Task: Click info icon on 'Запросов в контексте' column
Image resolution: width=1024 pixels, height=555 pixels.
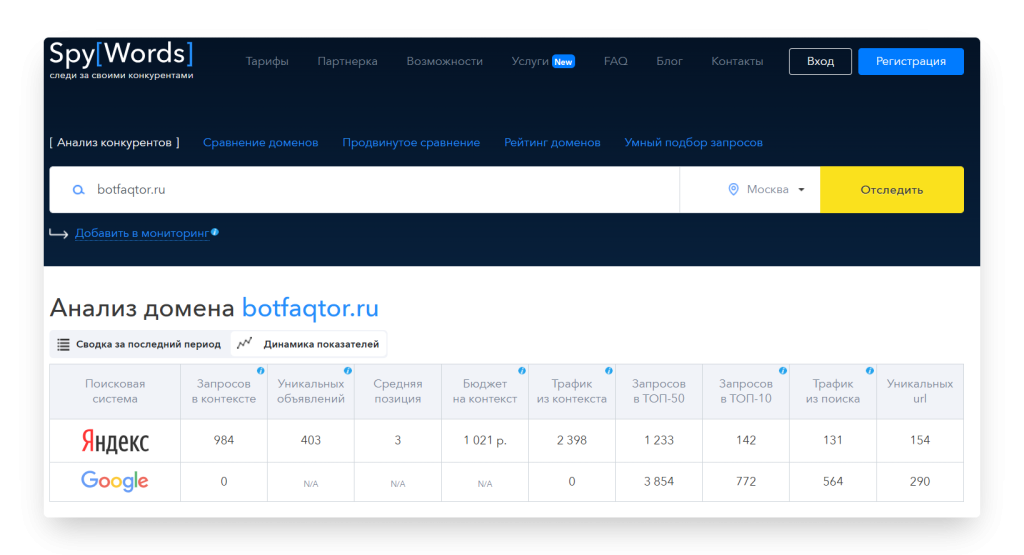Action: (x=261, y=371)
